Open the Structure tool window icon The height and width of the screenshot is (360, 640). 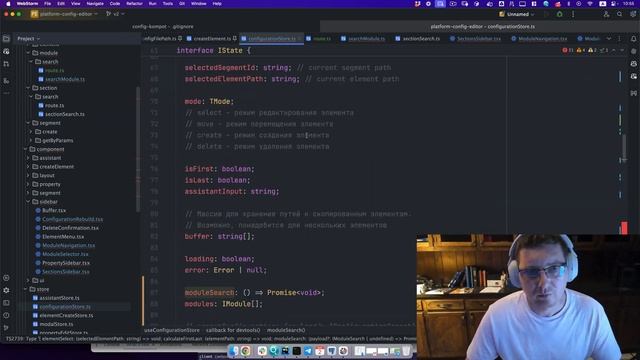6,81
